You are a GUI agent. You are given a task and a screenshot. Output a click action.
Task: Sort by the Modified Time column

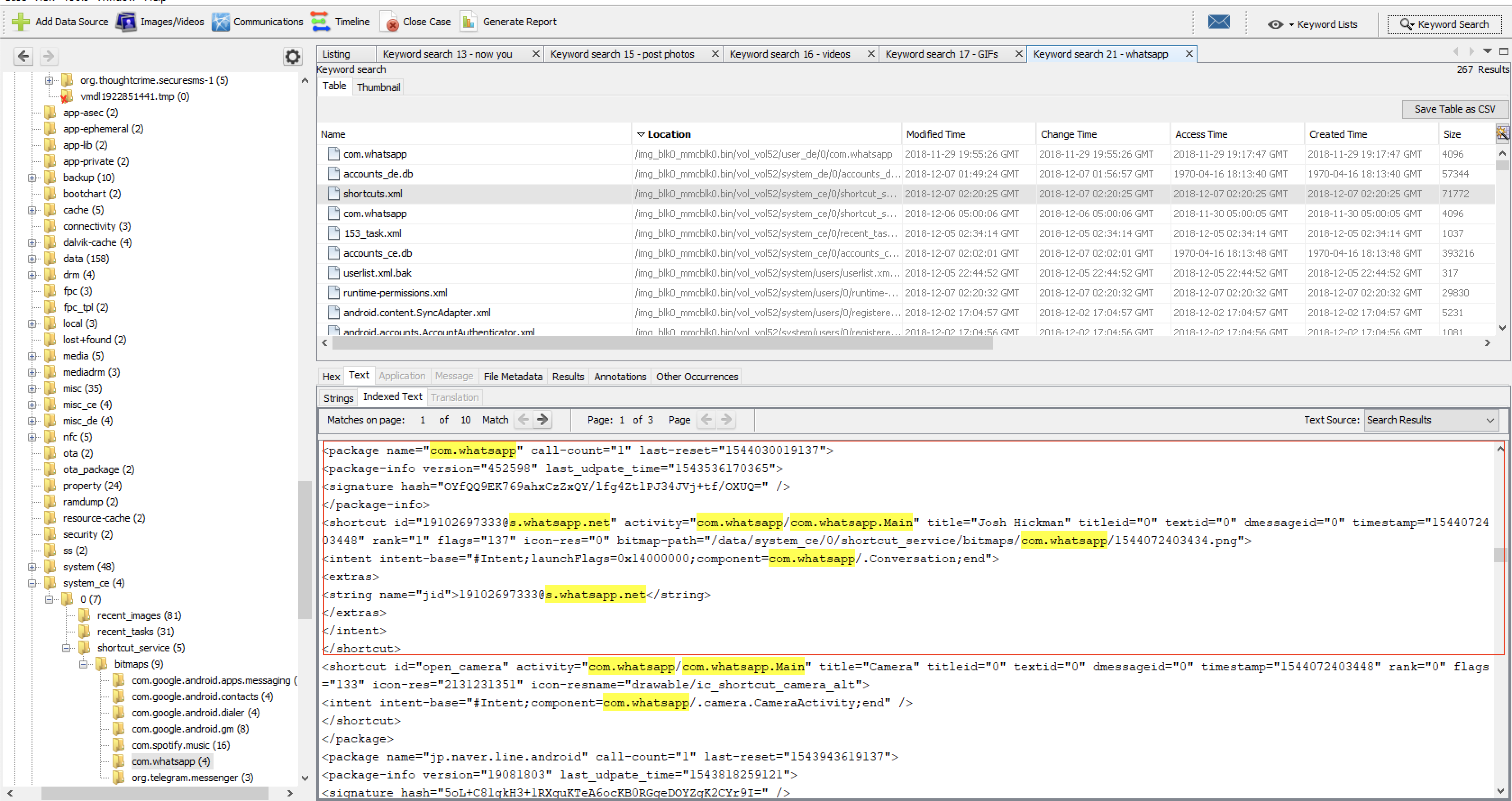[x=968, y=134]
